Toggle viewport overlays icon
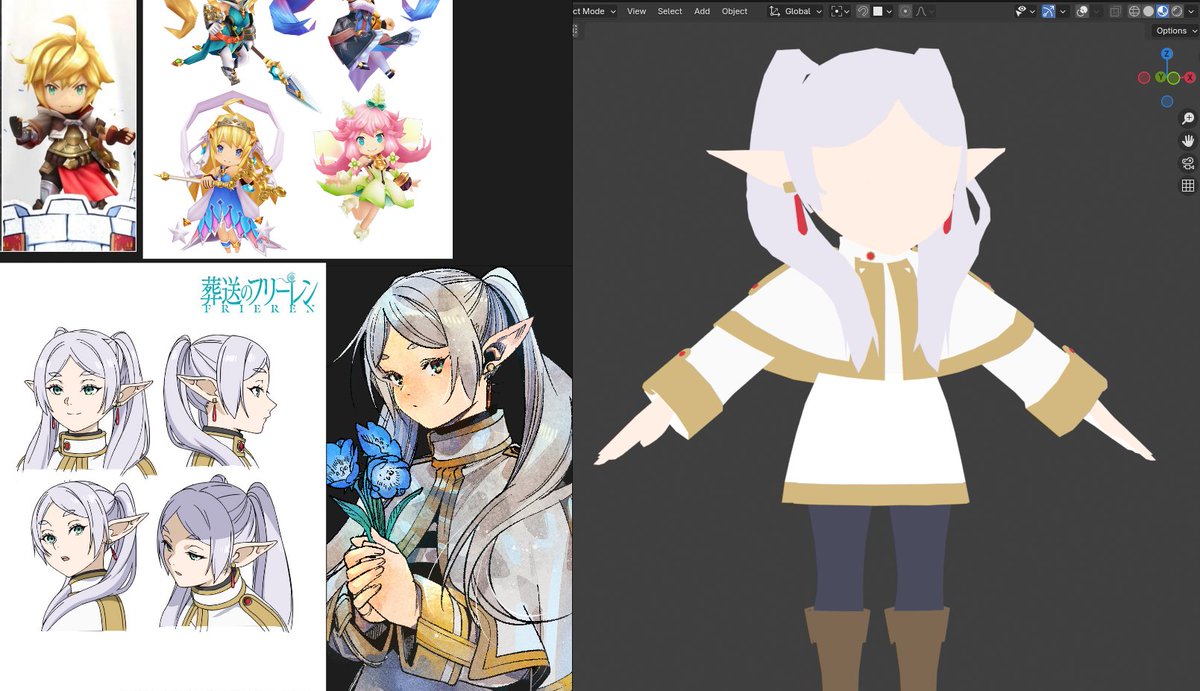 click(x=1082, y=11)
